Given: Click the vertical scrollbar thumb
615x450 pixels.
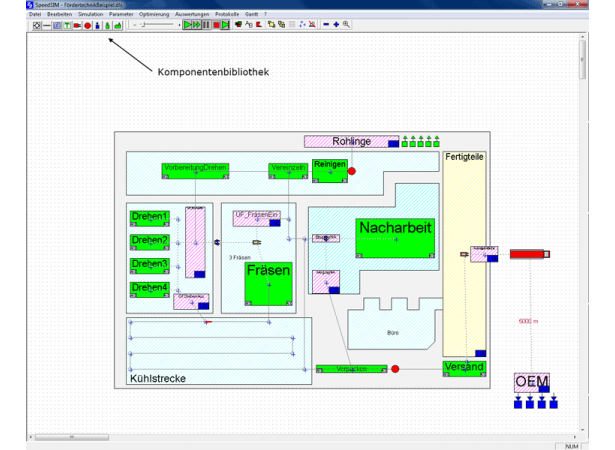Looking at the screenshot, I should click(582, 59).
